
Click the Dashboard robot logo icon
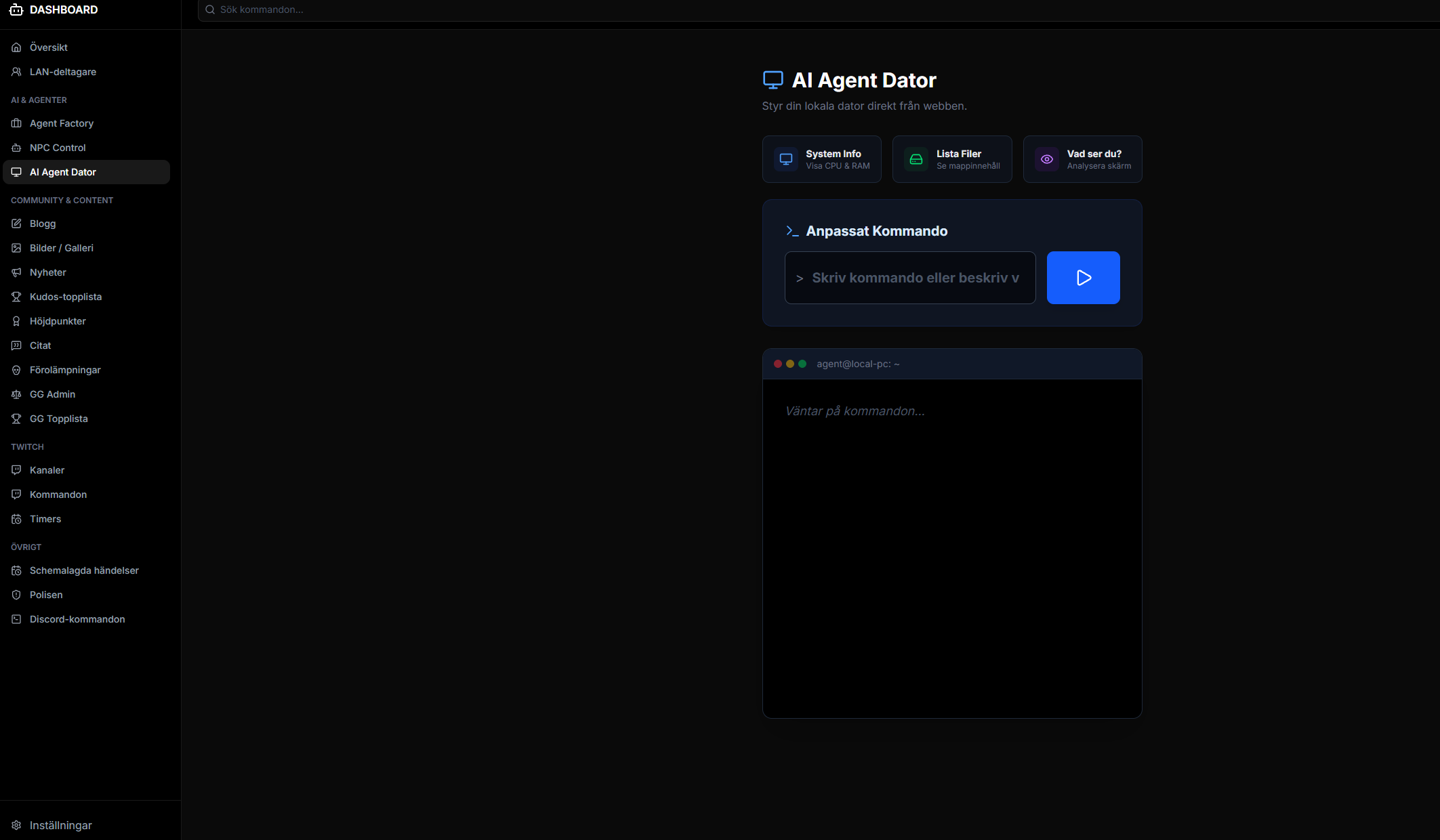point(16,9)
